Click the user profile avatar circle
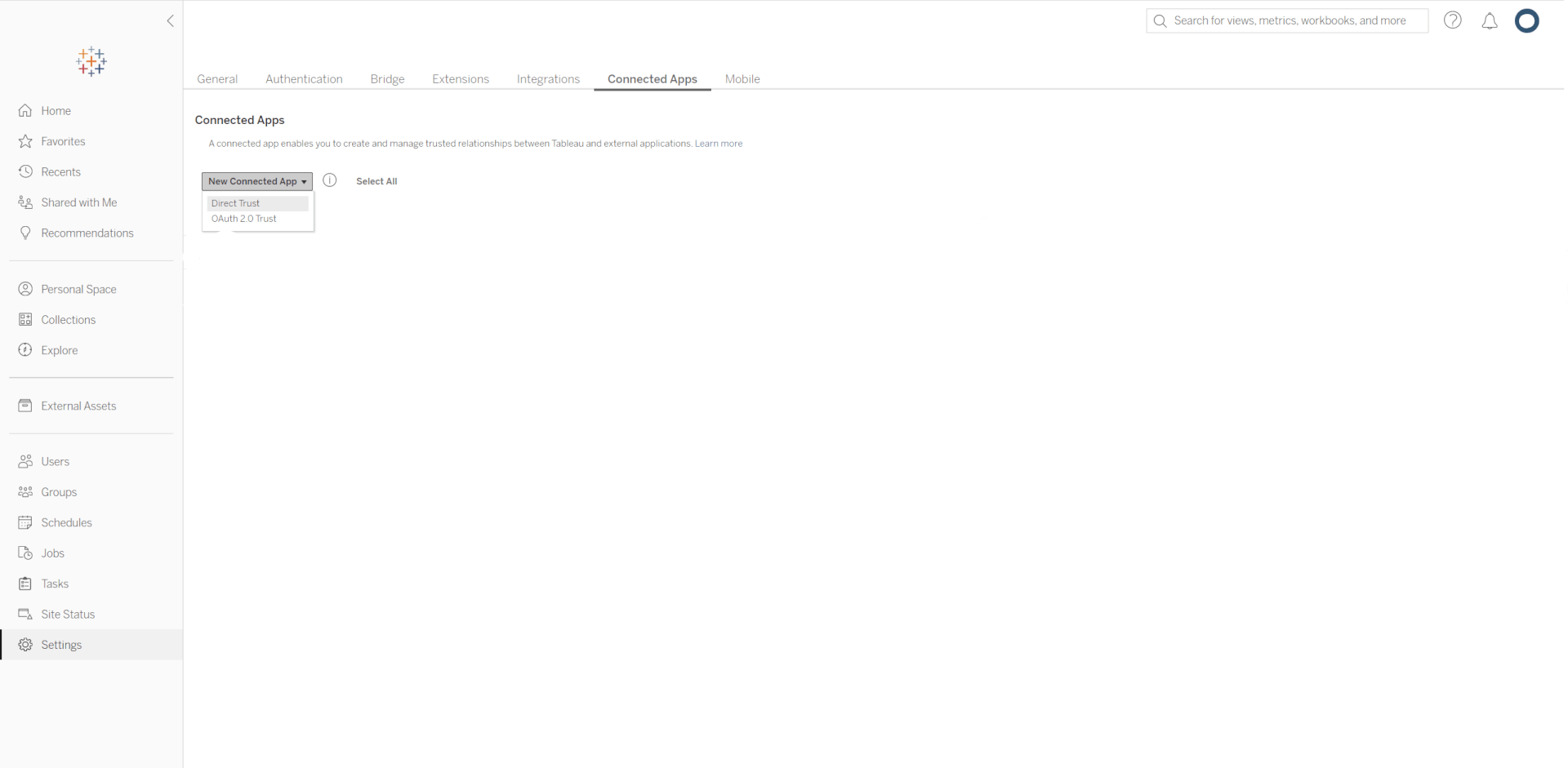1568x768 pixels. (1526, 21)
